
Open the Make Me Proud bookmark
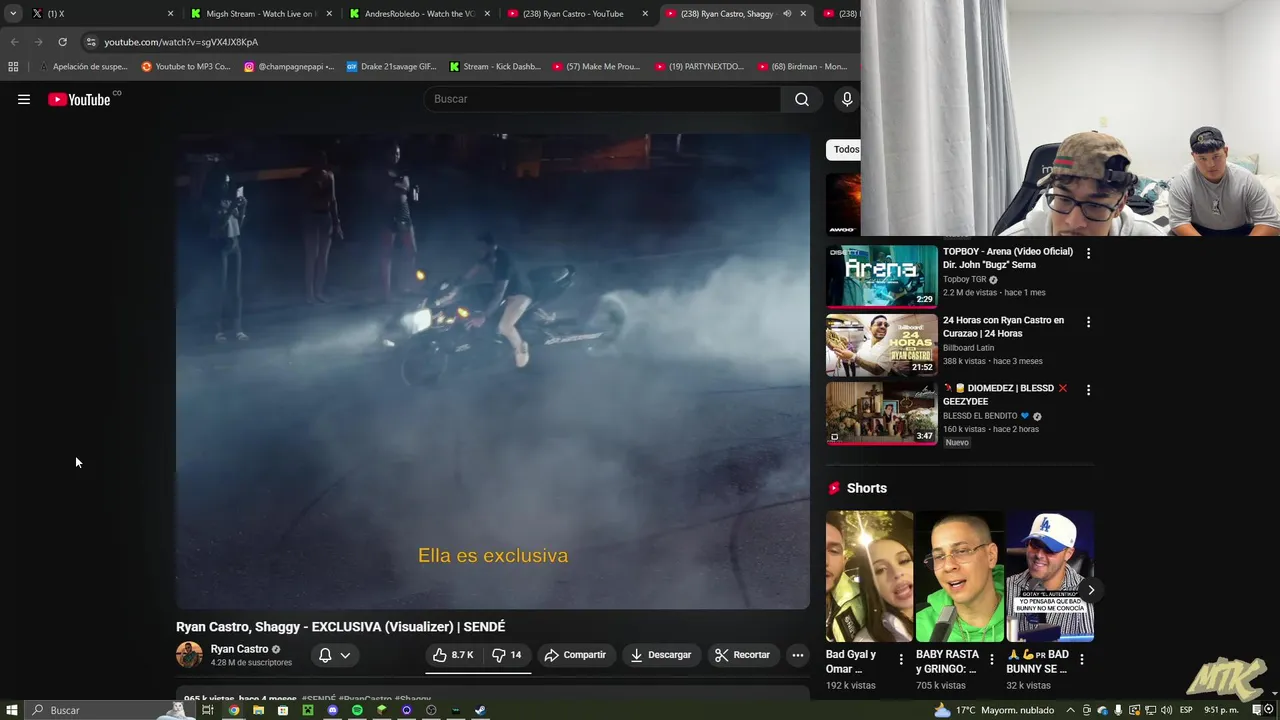pos(596,67)
